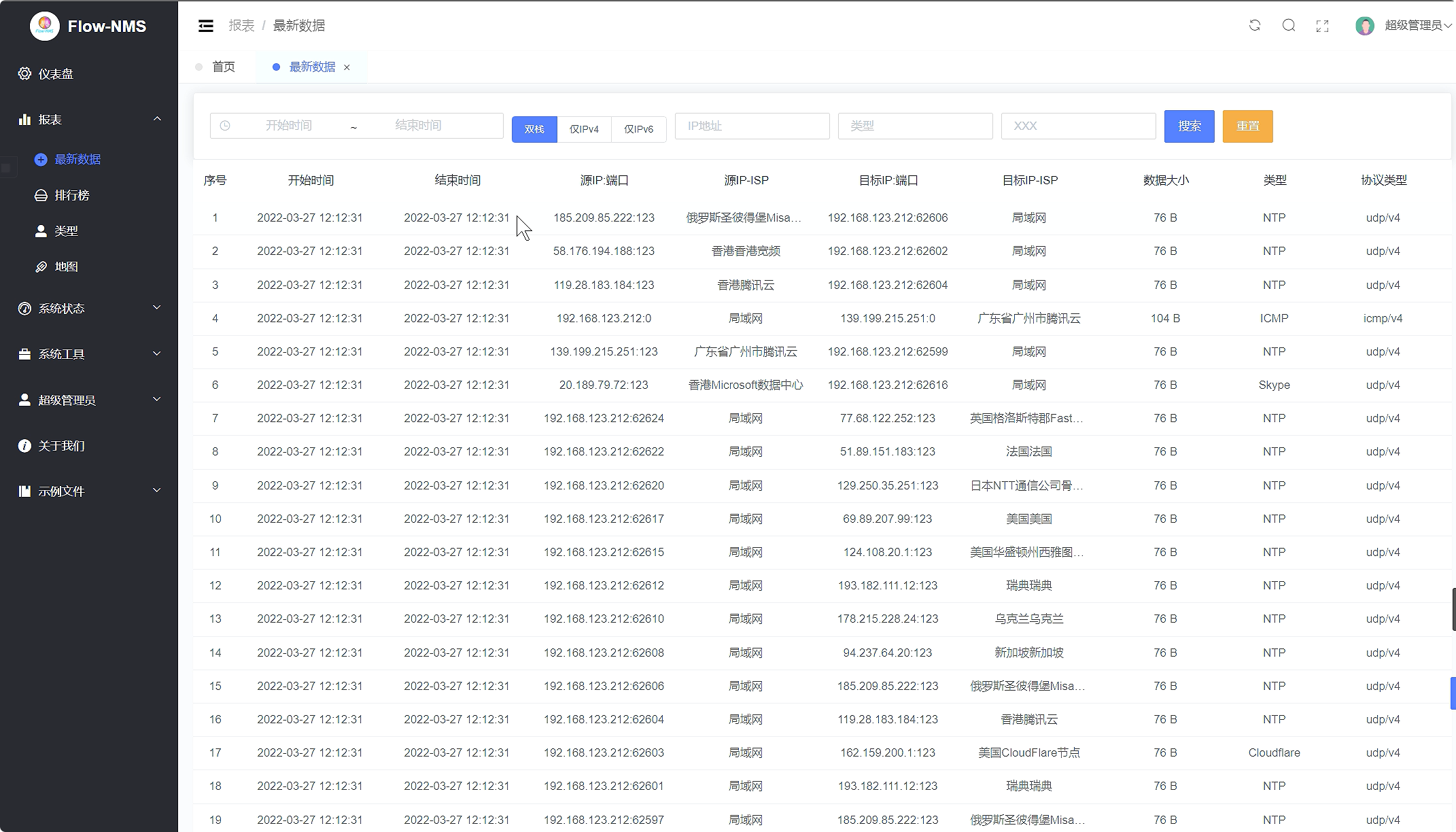This screenshot has width=1456, height=832.
Task: Select the 双栈 dual-stack option
Action: coord(534,129)
